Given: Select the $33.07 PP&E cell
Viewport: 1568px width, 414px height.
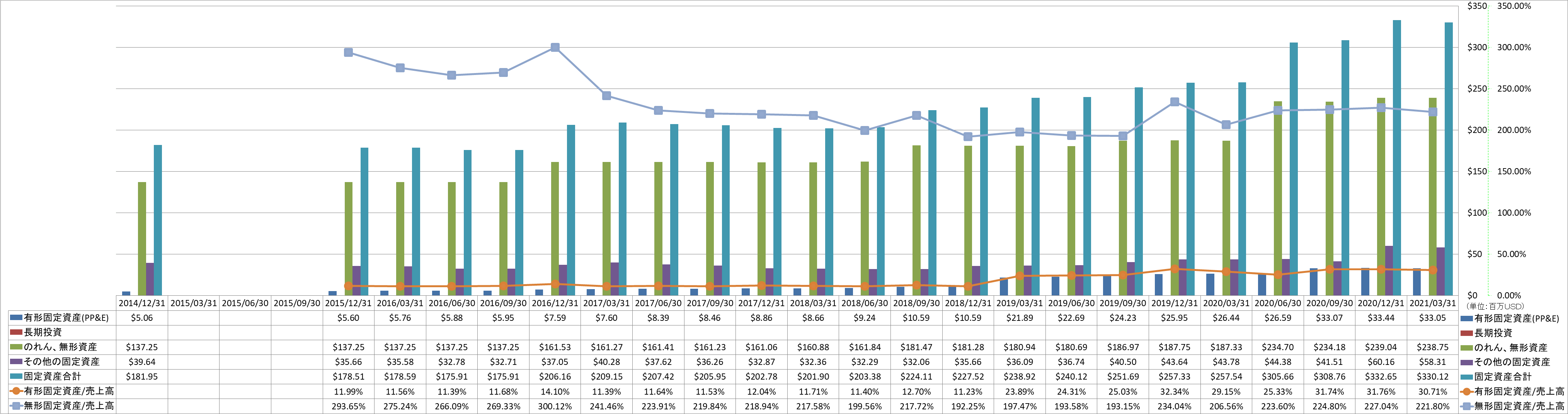Looking at the screenshot, I should coord(1330,318).
